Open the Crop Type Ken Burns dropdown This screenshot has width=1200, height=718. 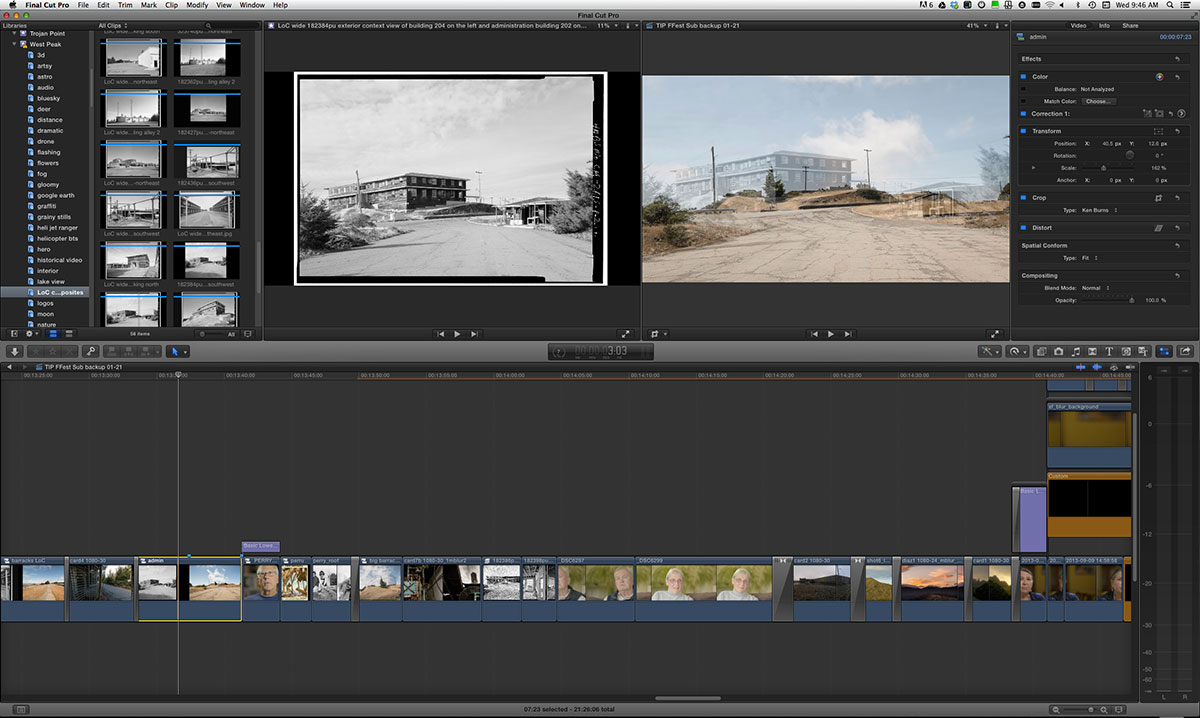pyautogui.click(x=1101, y=210)
